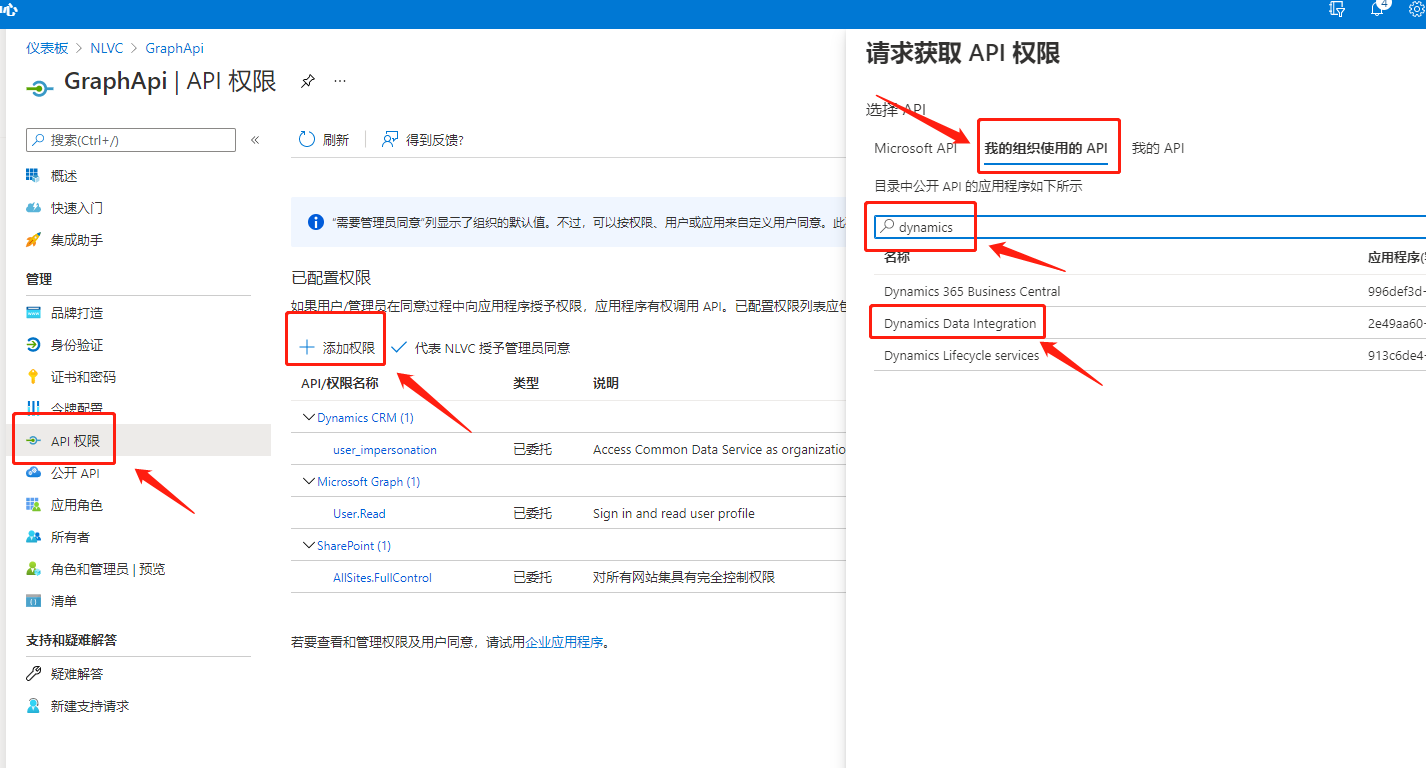Click the plus icon of 添加权限
The width and height of the screenshot is (1426, 768).
pos(306,348)
